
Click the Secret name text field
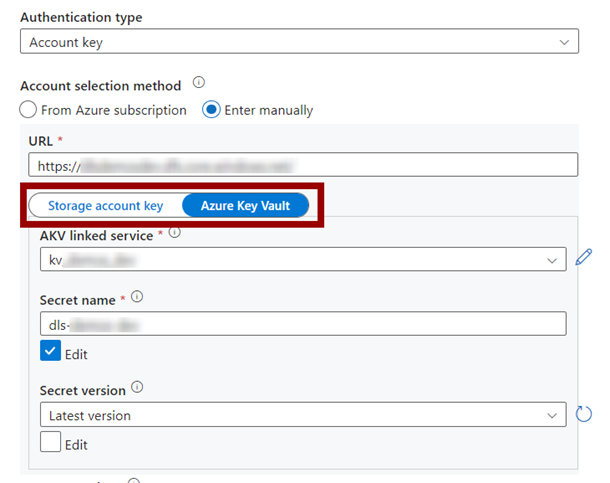[303, 324]
